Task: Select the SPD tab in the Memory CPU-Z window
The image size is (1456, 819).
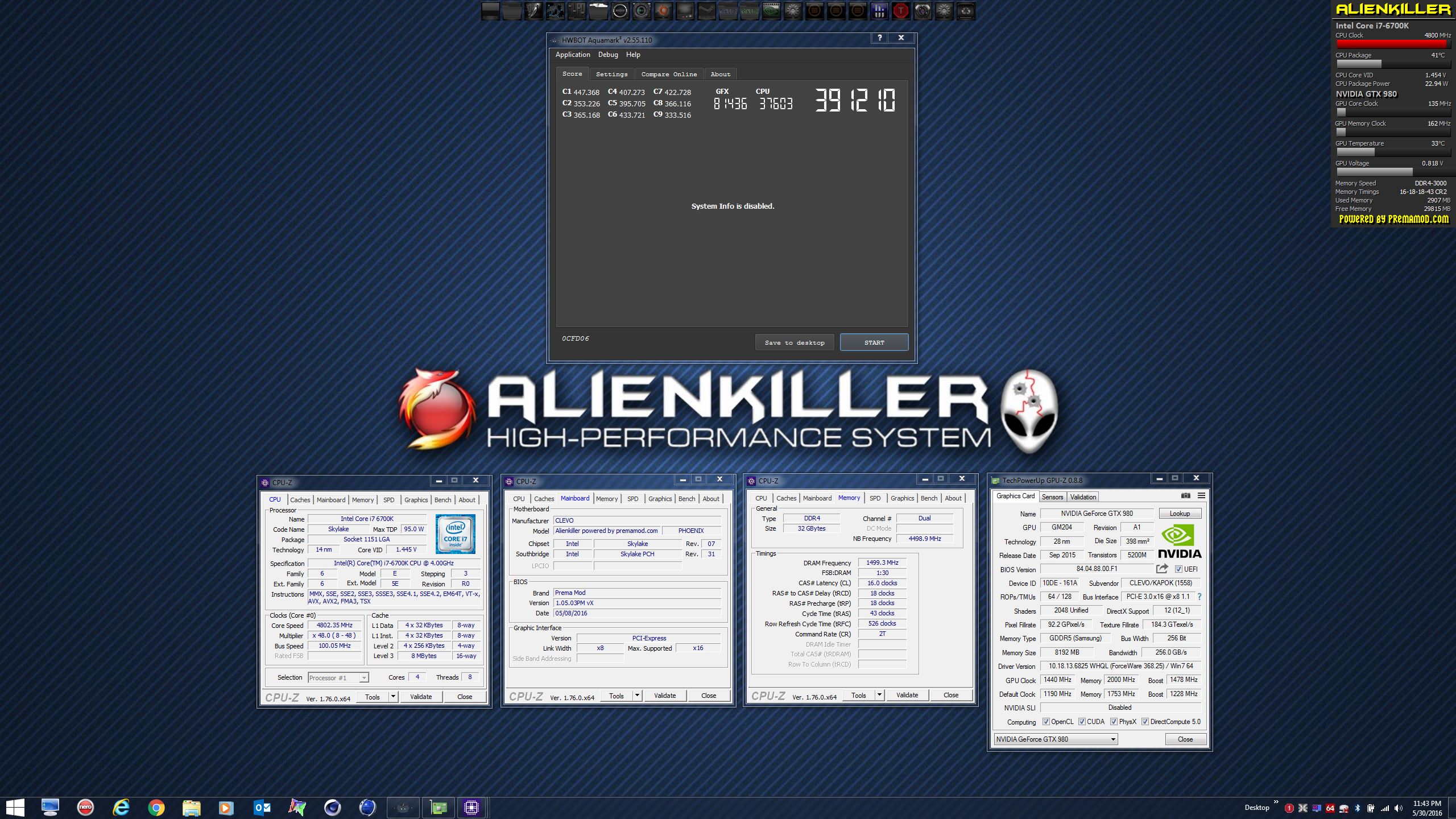Action: tap(875, 498)
